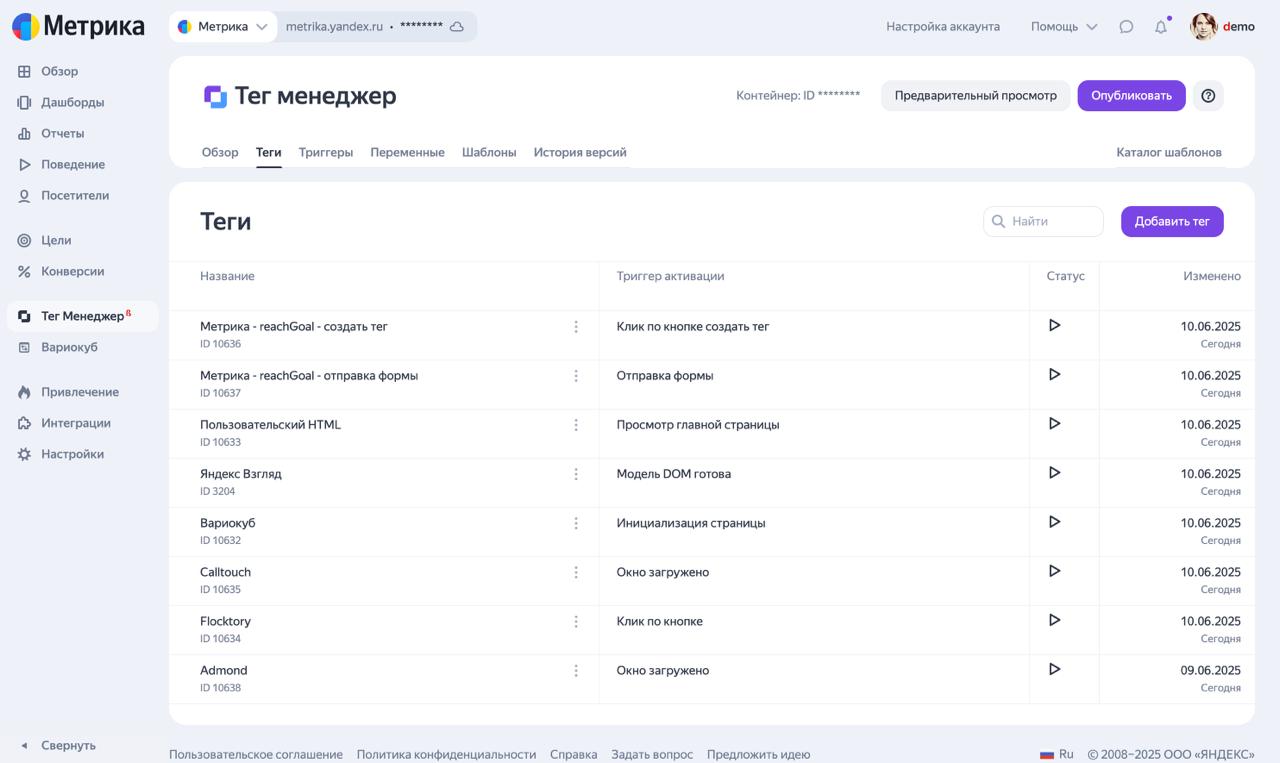Click the demo user avatar

[1203, 27]
